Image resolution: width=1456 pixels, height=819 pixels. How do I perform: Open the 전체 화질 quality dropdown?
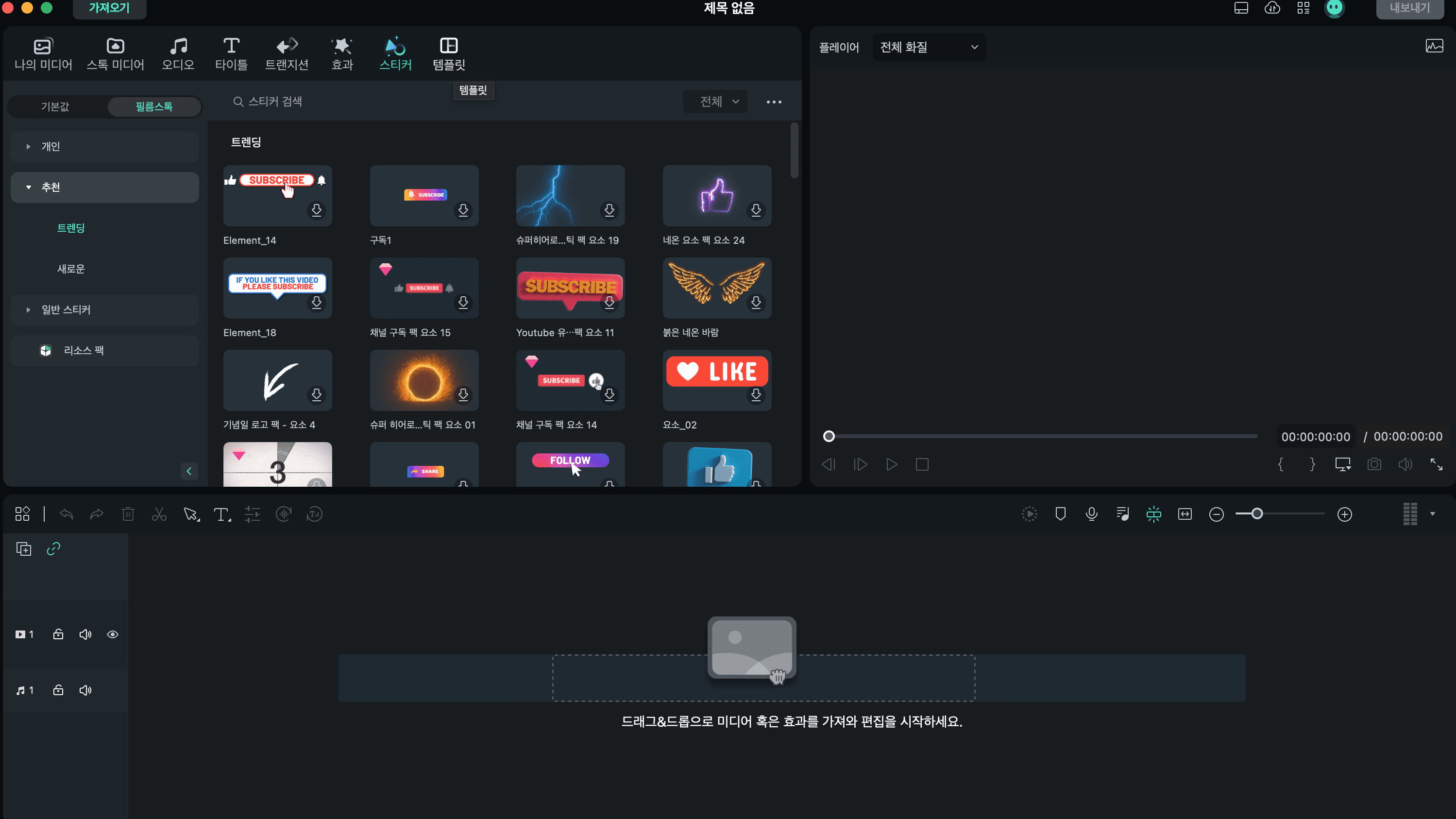point(929,47)
